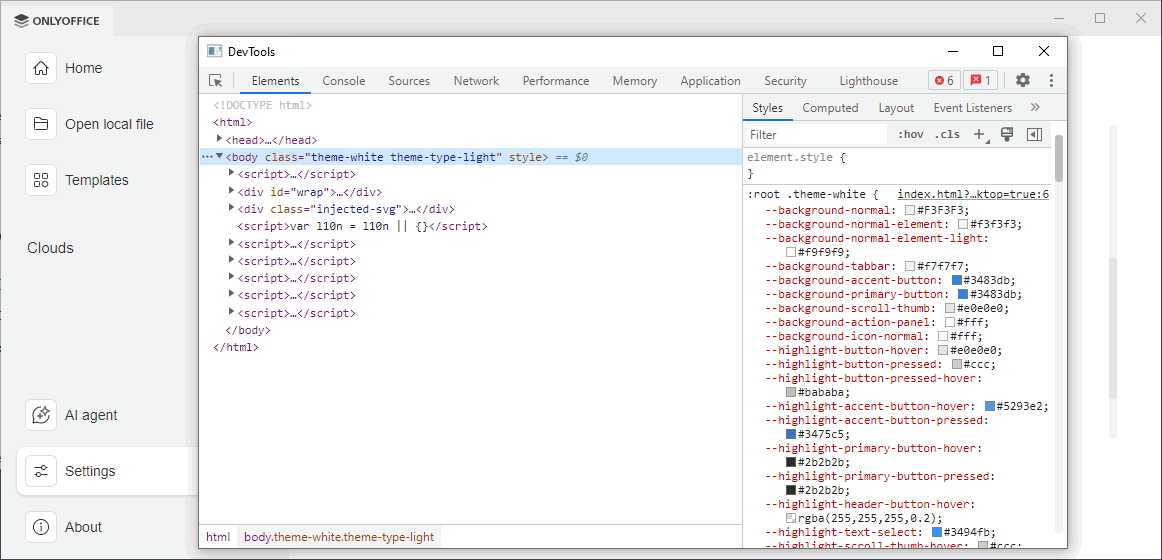Click the Settings sliders icon

pyautogui.click(x=41, y=471)
